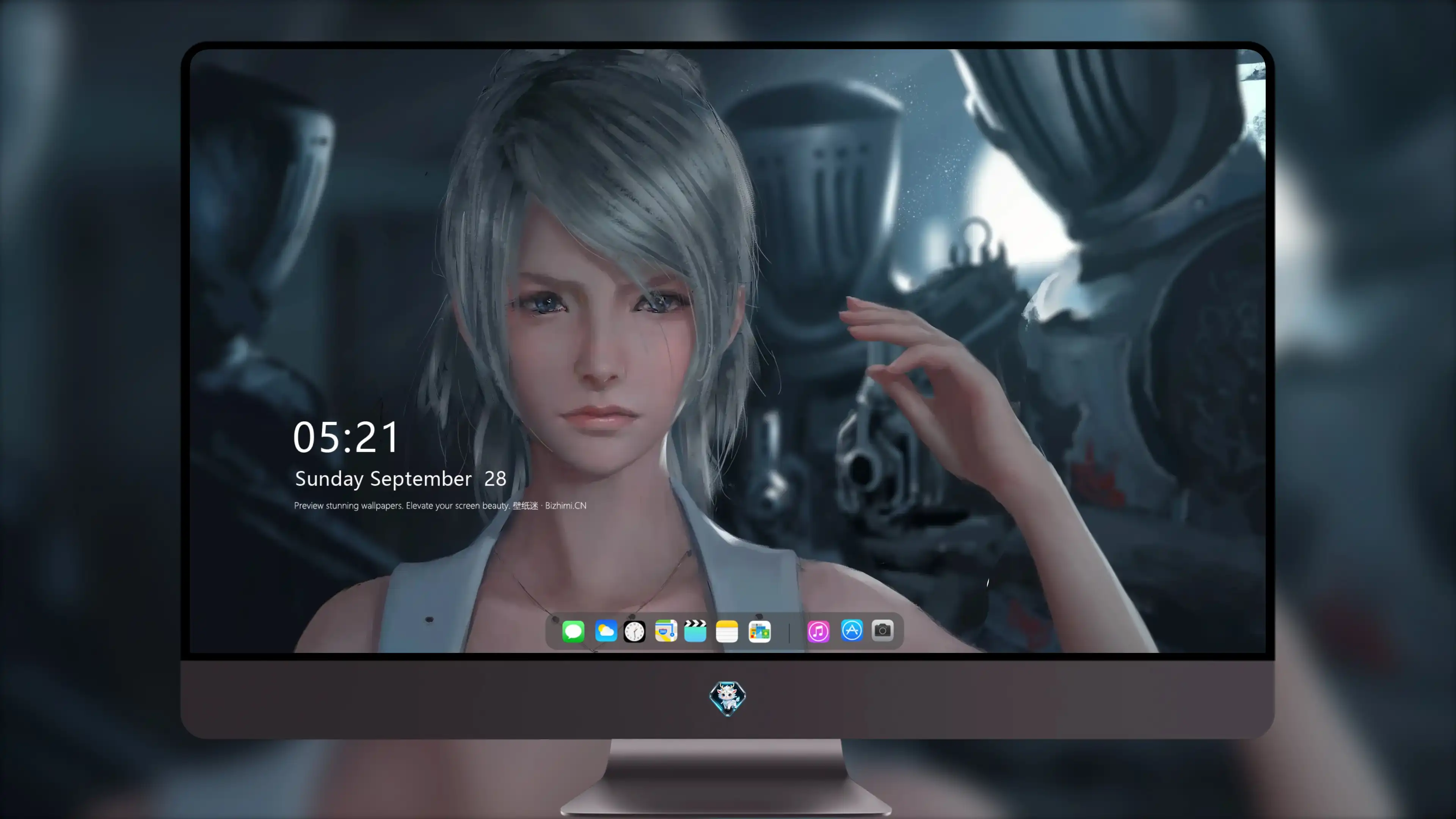Click the mascot logo on monitor chin

[728, 698]
